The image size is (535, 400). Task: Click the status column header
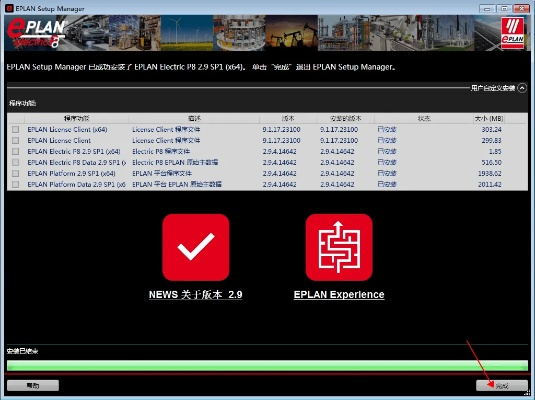point(424,118)
